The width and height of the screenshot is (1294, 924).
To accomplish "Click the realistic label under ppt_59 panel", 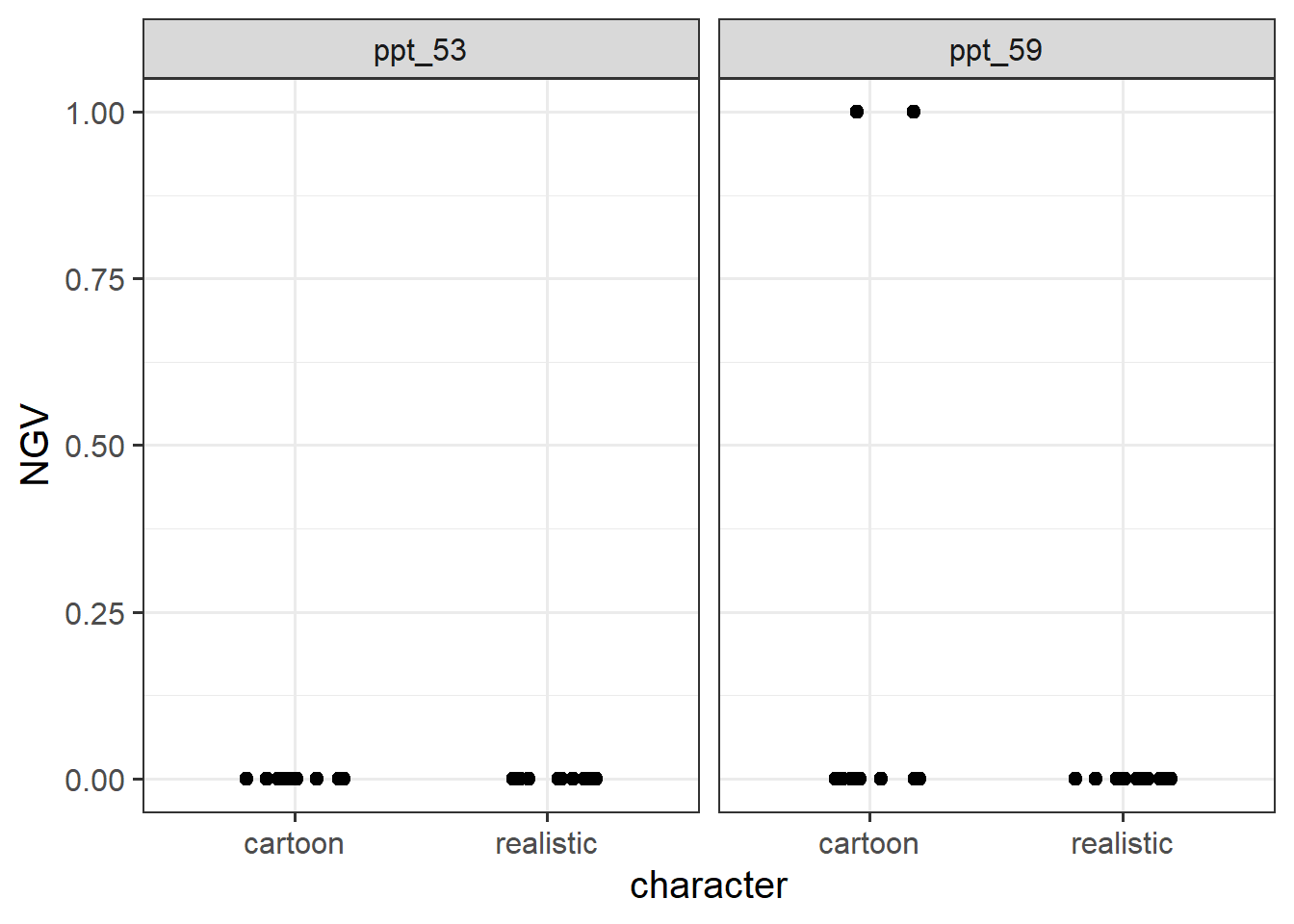I will [x=1122, y=844].
